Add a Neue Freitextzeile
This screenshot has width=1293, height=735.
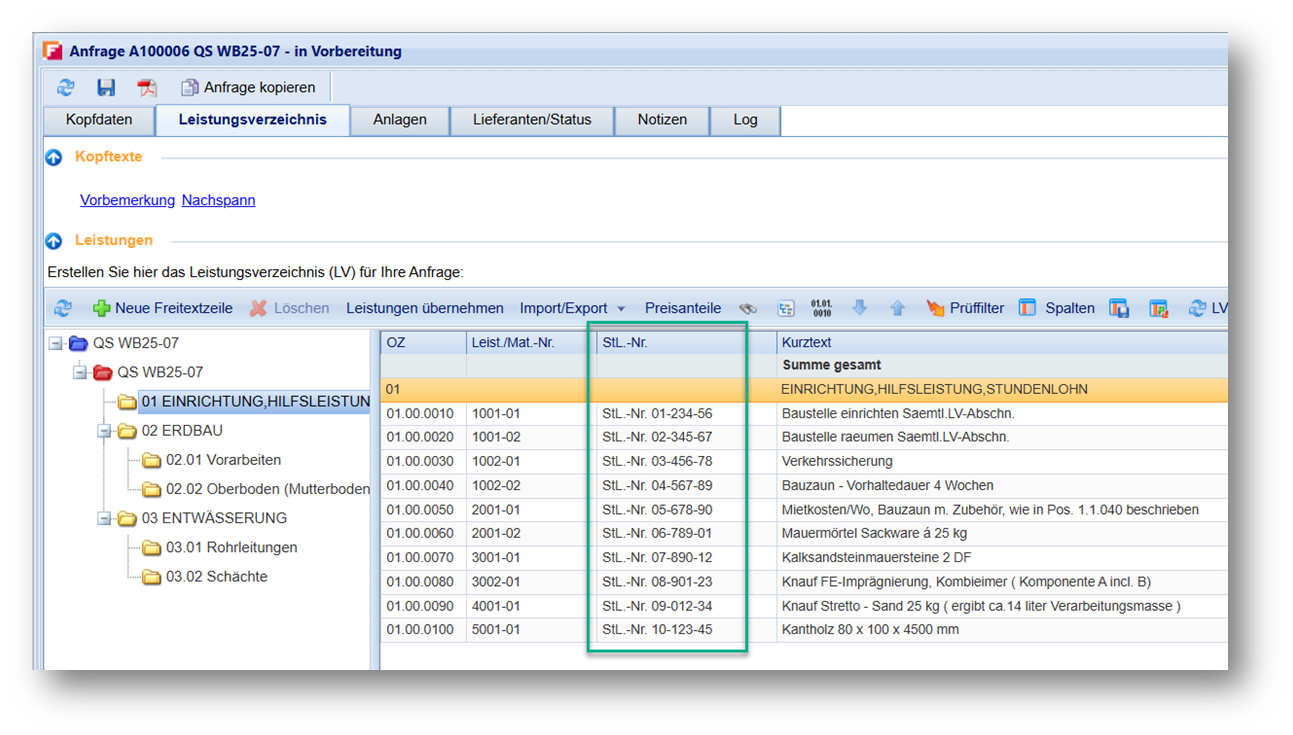click(163, 308)
